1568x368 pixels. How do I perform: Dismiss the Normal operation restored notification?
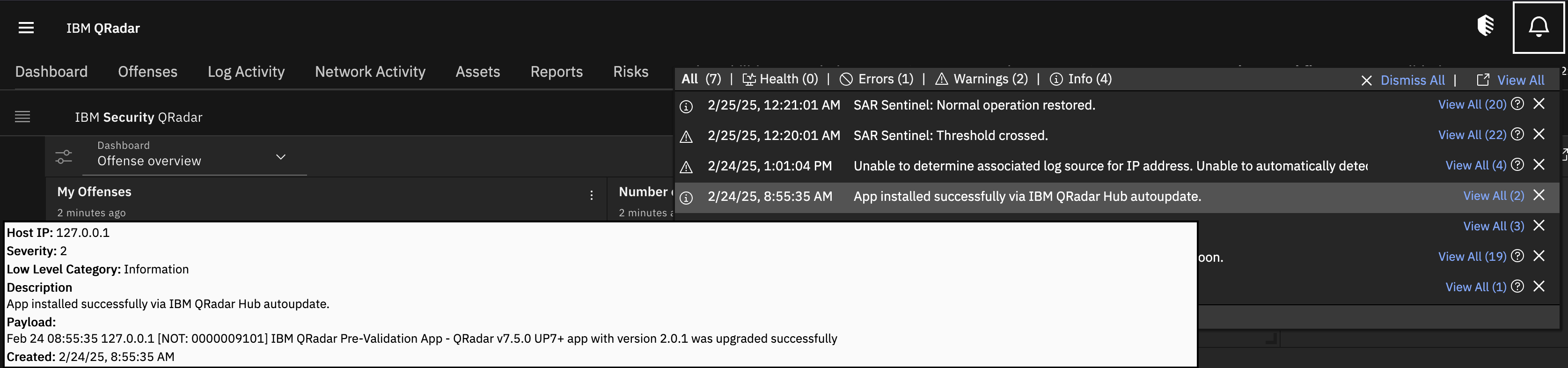click(1539, 104)
